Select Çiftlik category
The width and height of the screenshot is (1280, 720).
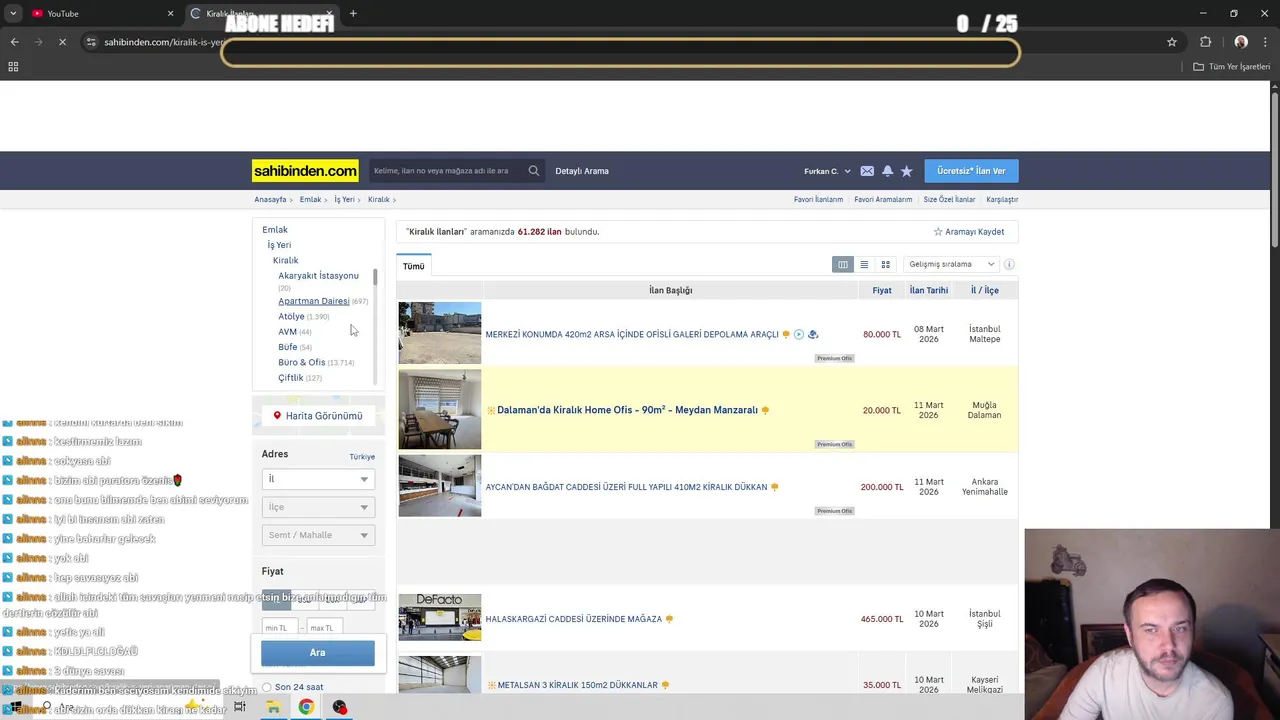coord(291,378)
